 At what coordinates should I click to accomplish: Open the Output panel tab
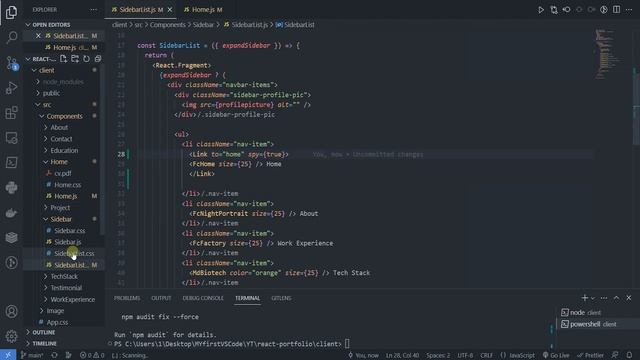161,298
